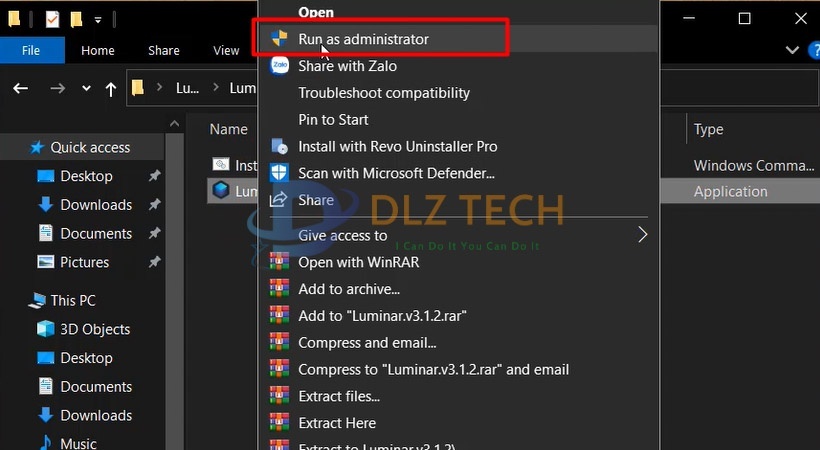Image resolution: width=820 pixels, height=450 pixels.
Task: Click the up arrow to parent folder
Action: 110,88
